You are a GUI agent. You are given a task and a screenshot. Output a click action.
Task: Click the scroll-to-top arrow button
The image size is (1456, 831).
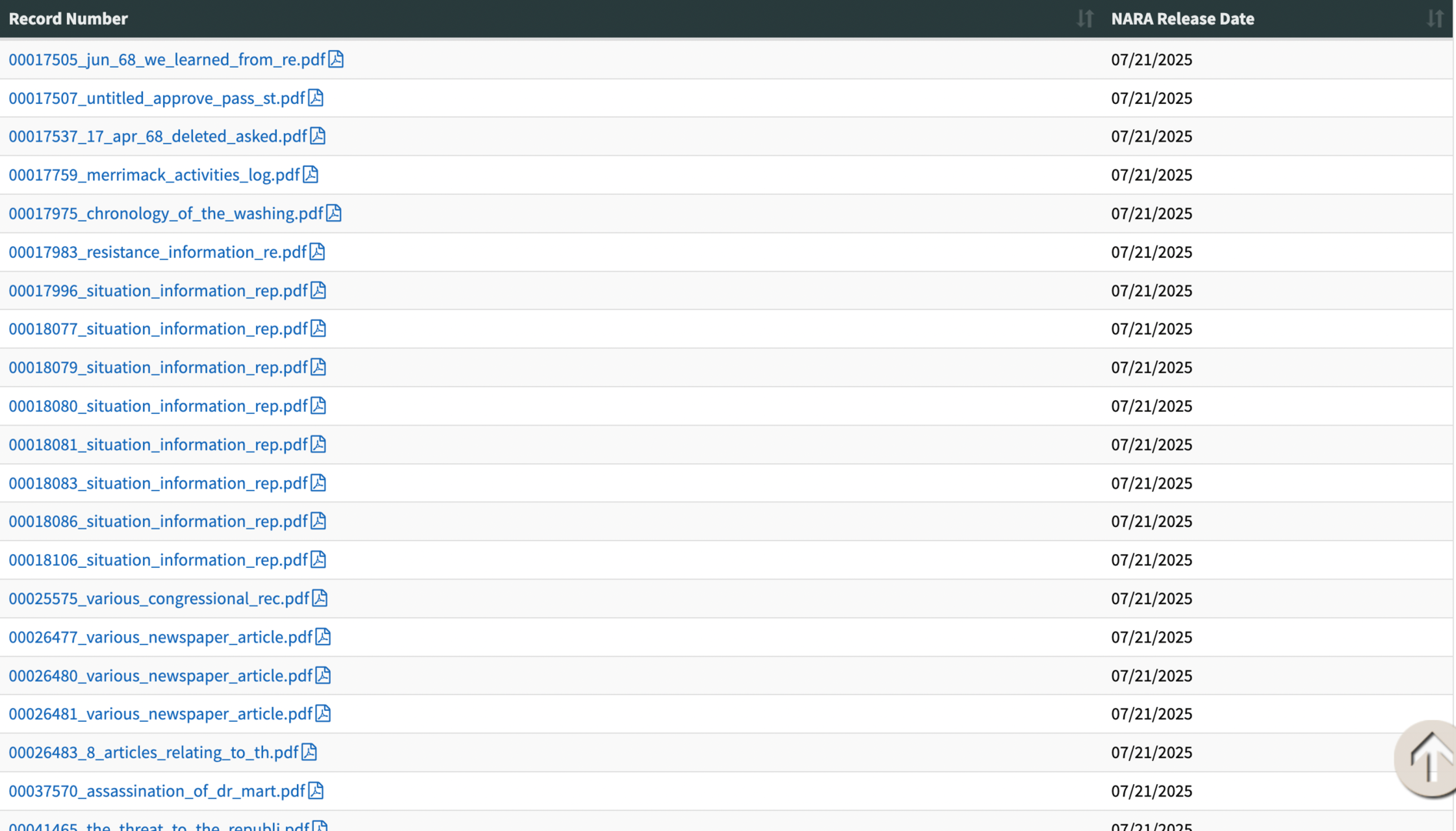[x=1428, y=757]
